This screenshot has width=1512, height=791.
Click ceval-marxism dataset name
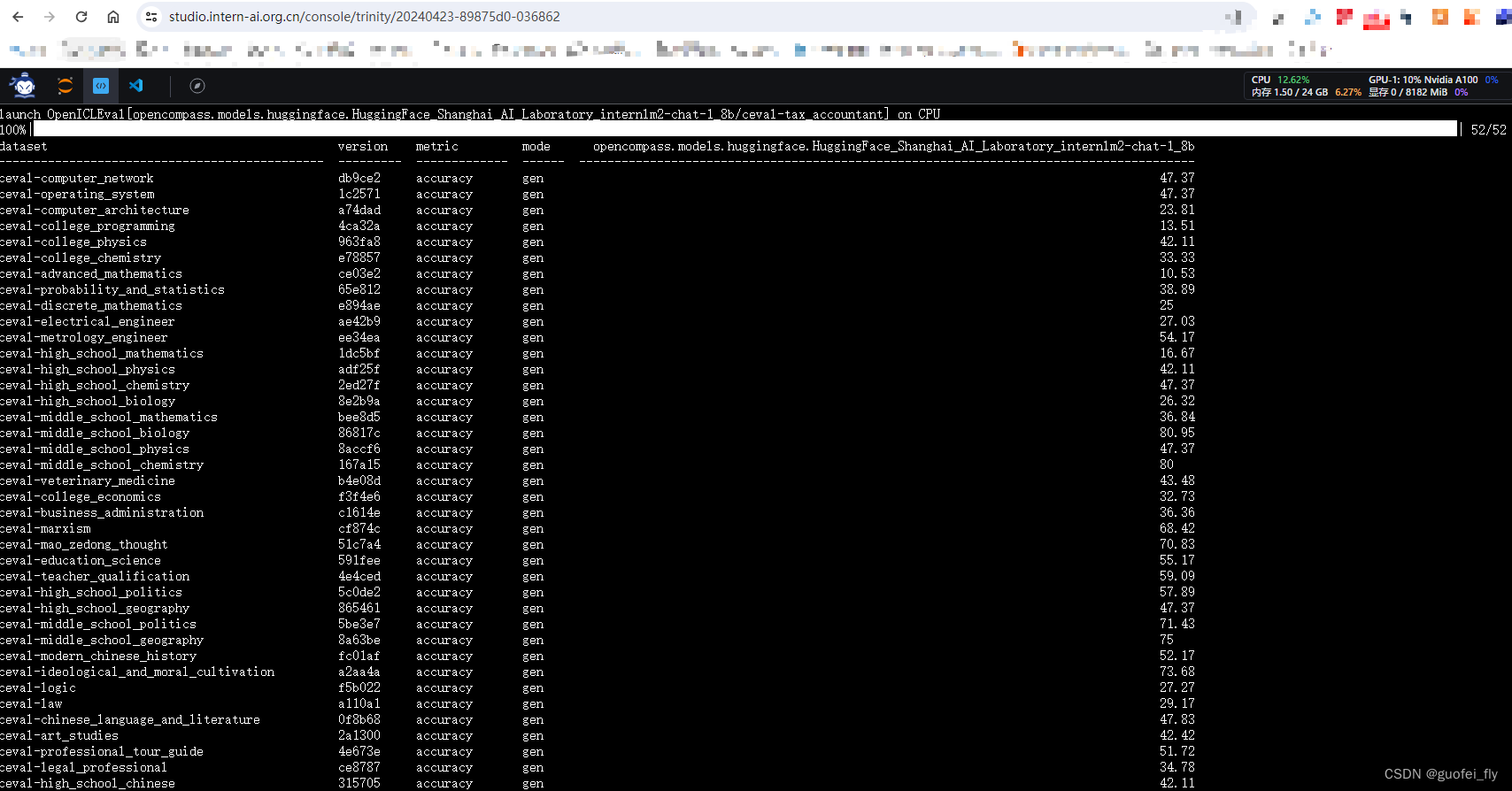tap(45, 528)
